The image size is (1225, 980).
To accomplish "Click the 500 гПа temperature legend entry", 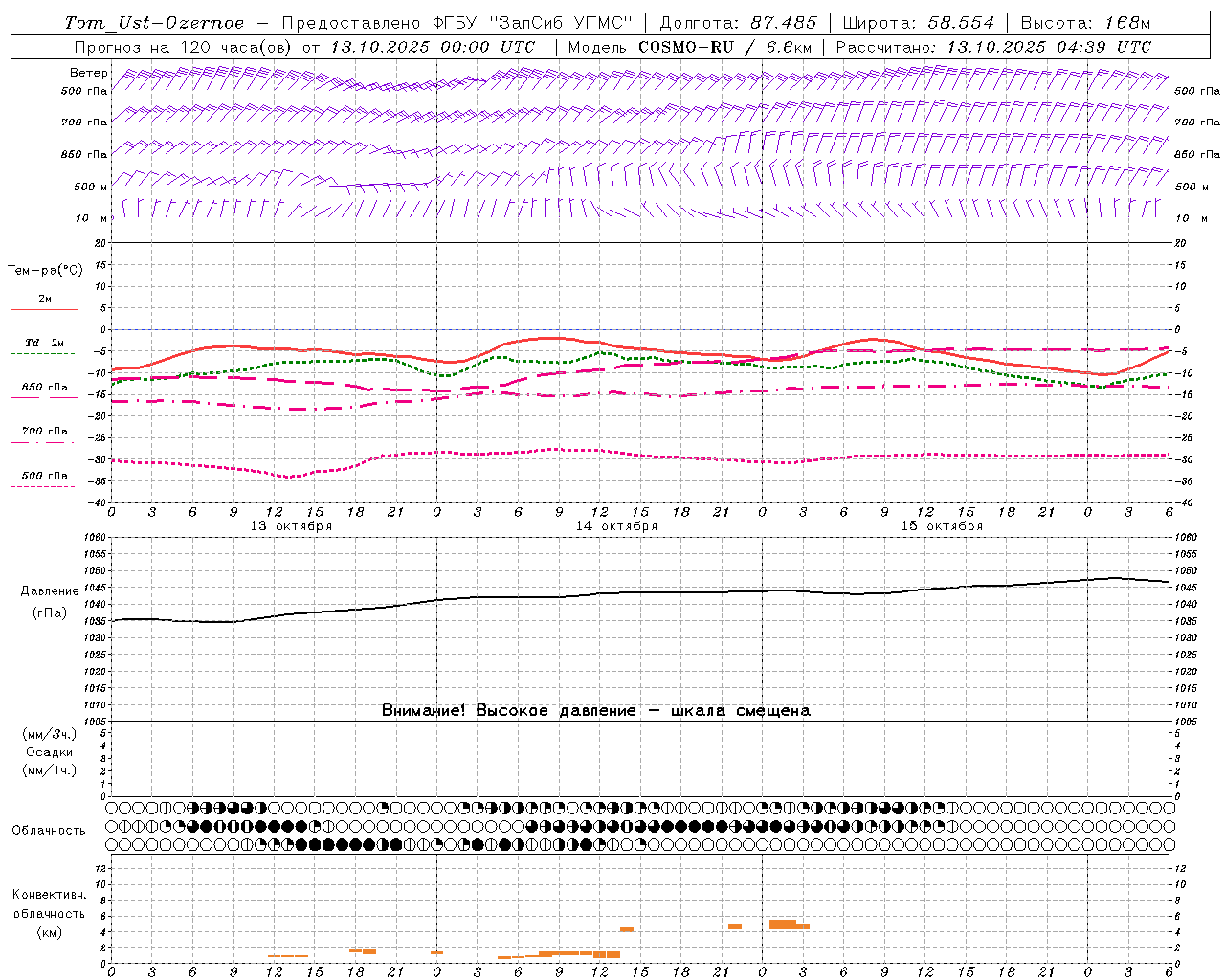I will (44, 476).
